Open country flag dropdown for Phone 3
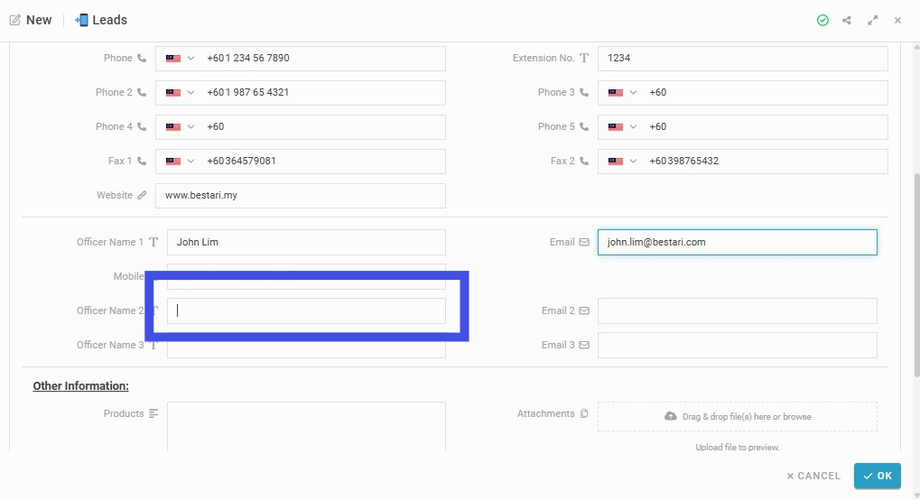Screen dimensions: 920x500 (622, 93)
